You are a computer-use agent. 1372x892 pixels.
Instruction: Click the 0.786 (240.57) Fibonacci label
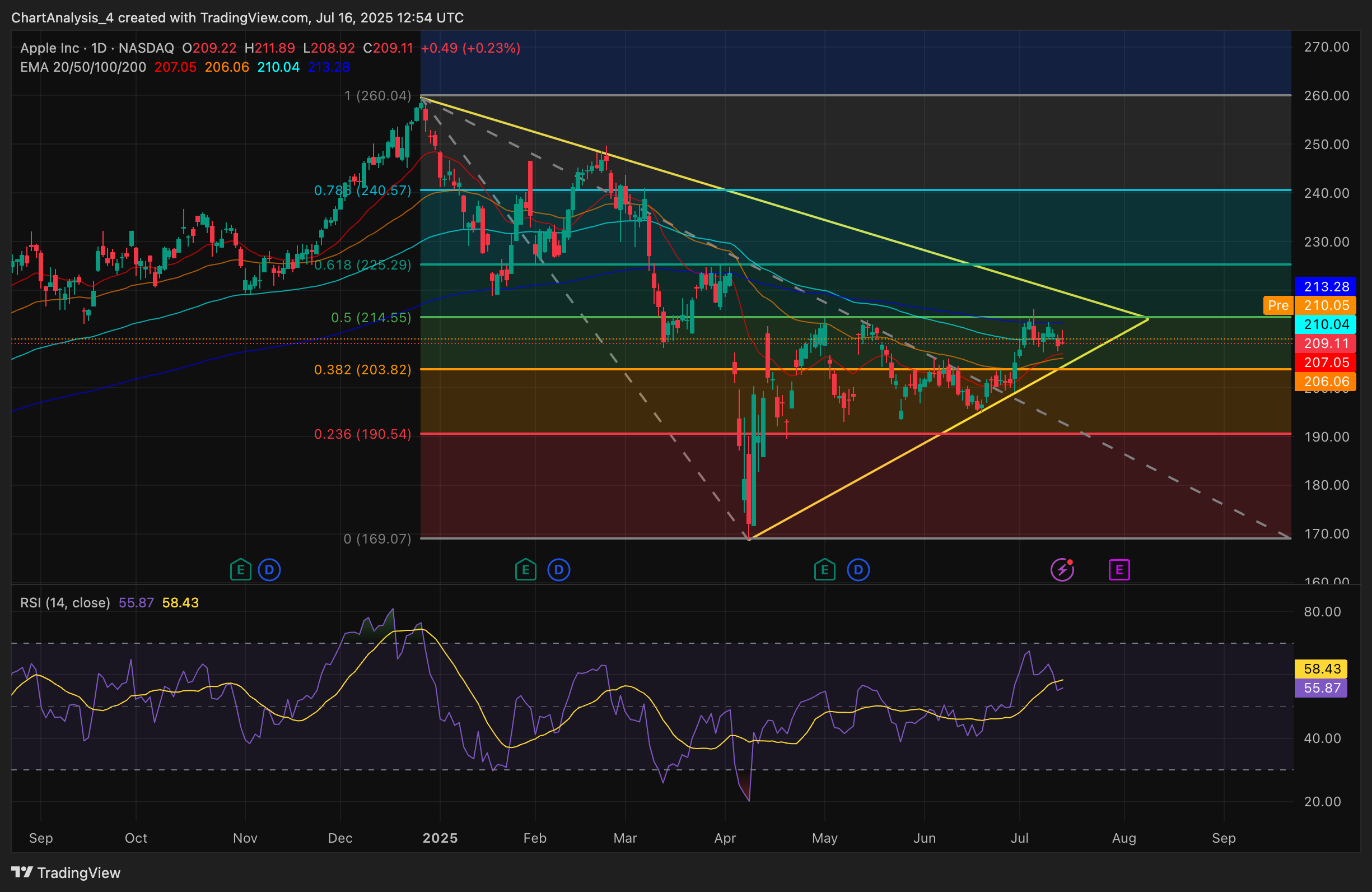point(363,191)
